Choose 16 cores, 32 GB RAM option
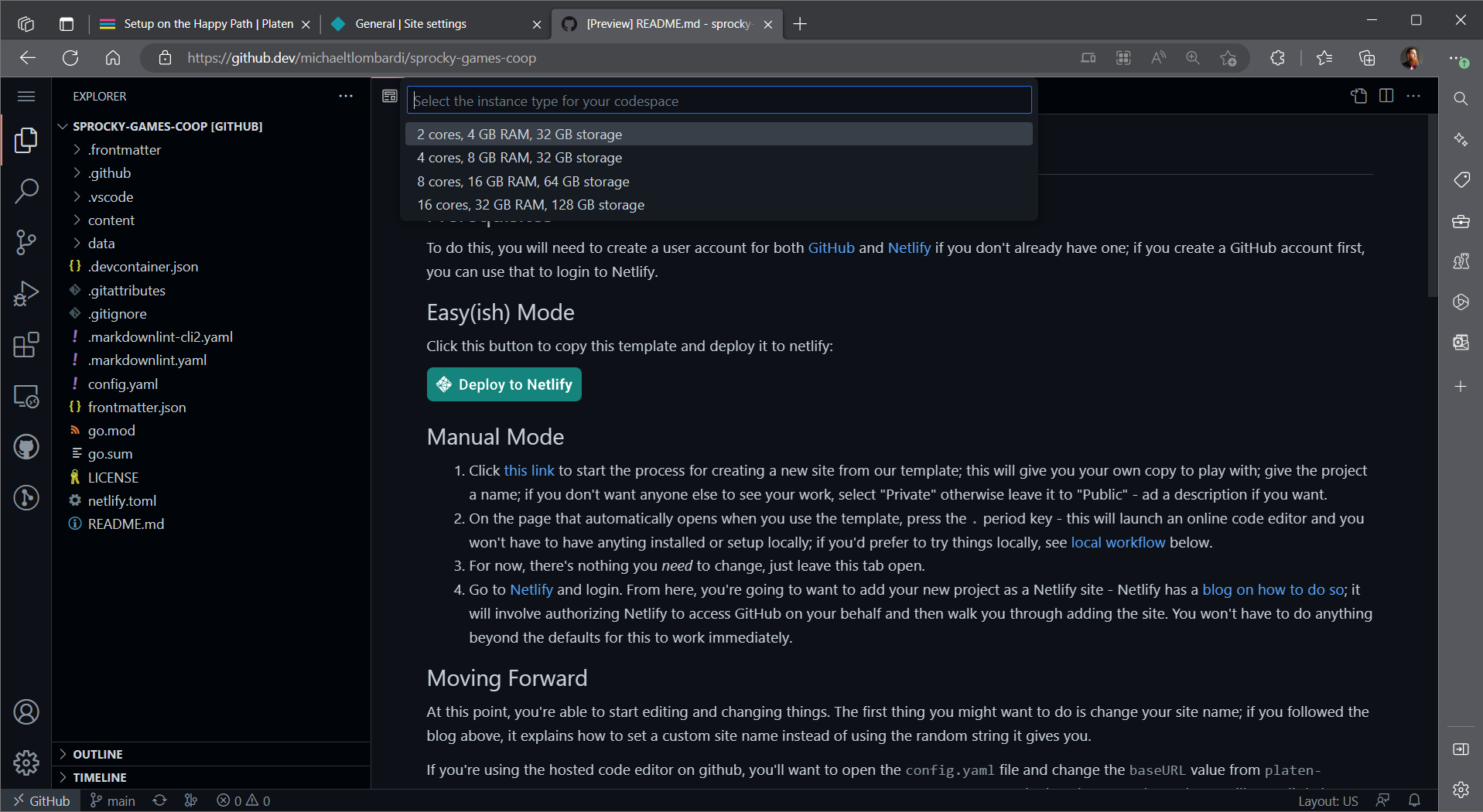The height and width of the screenshot is (812, 1483). click(531, 205)
